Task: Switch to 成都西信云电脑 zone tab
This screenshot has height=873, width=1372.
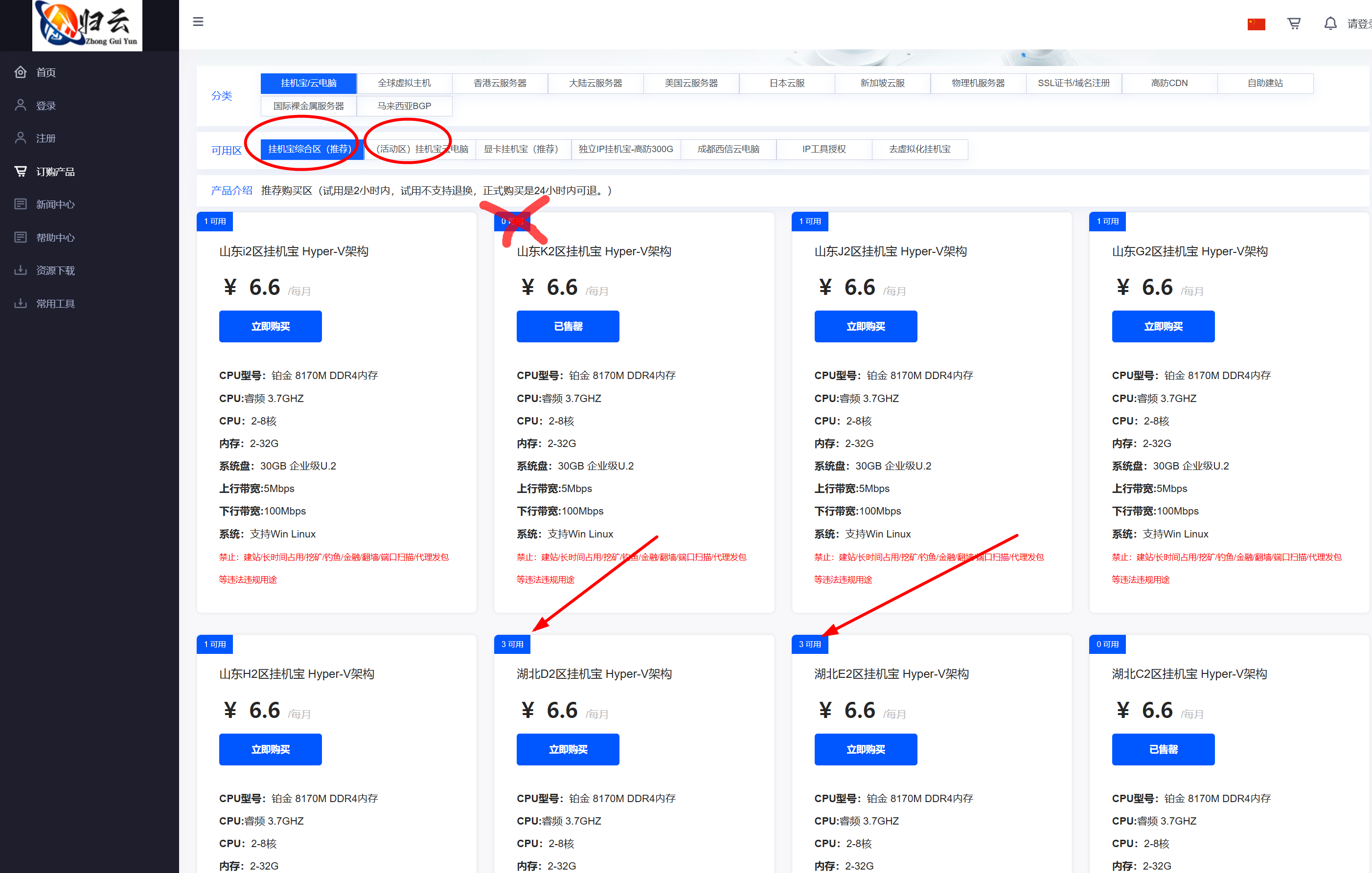Action: tap(728, 149)
